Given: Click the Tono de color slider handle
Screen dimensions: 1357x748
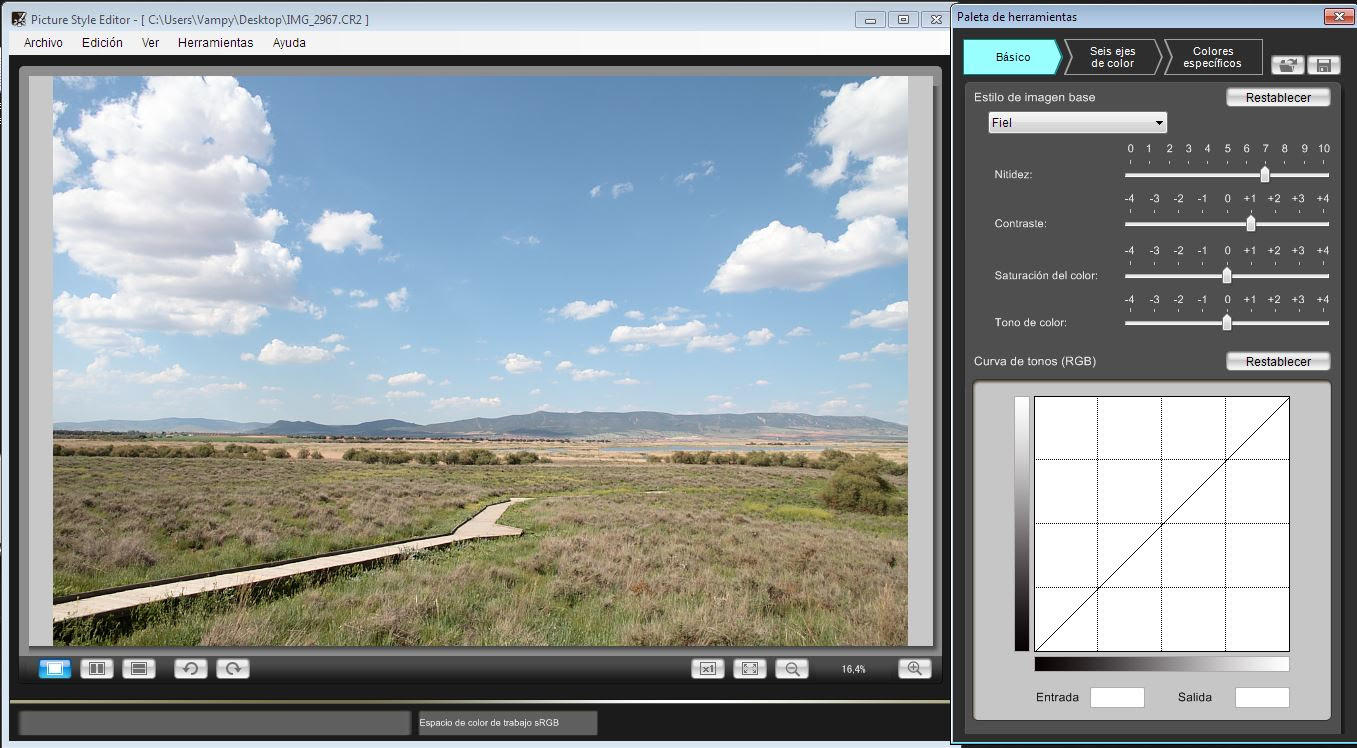Looking at the screenshot, I should click(1227, 323).
